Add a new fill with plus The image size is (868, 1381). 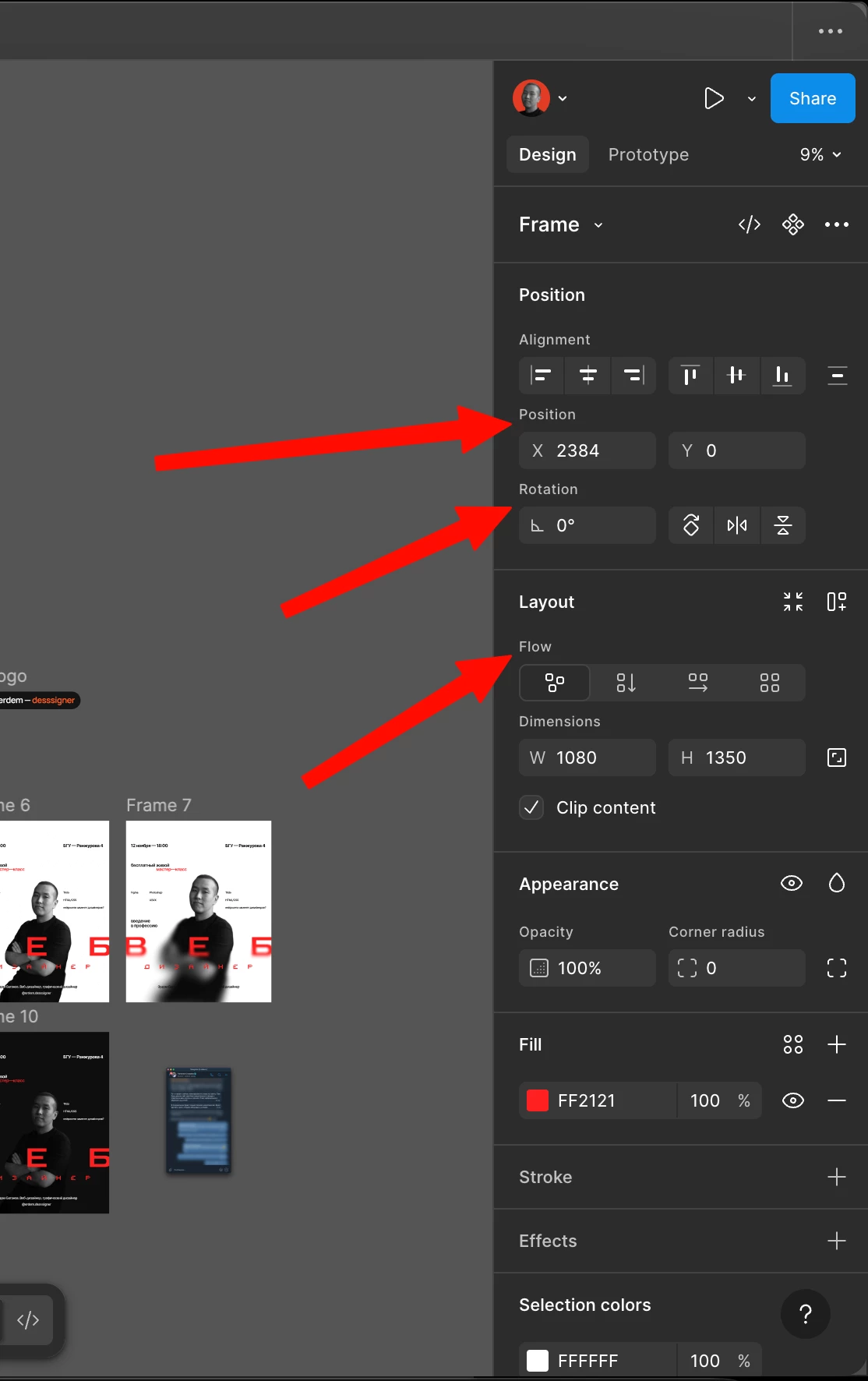coord(837,1044)
